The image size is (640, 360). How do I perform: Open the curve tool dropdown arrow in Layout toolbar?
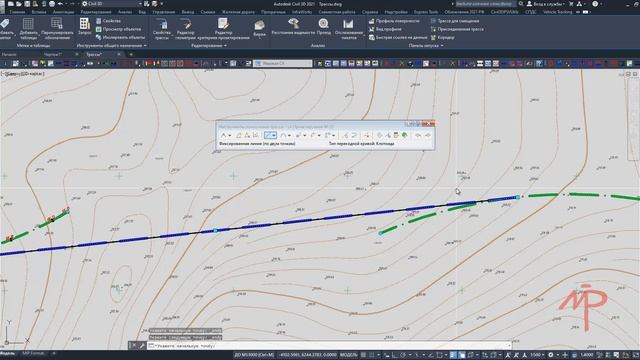point(289,135)
